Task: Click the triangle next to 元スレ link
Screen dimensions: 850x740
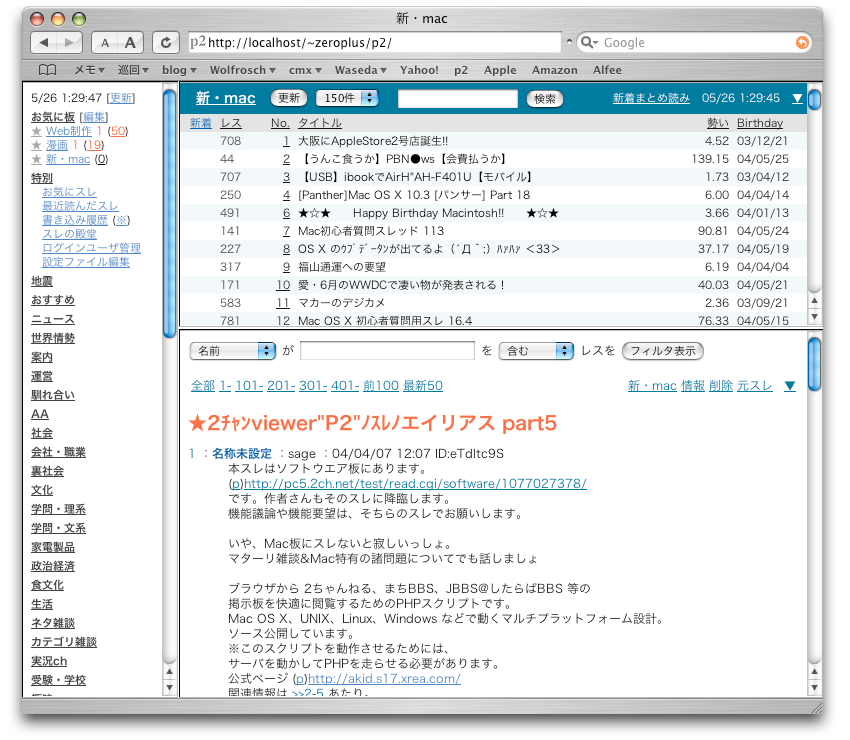Action: tap(790, 386)
